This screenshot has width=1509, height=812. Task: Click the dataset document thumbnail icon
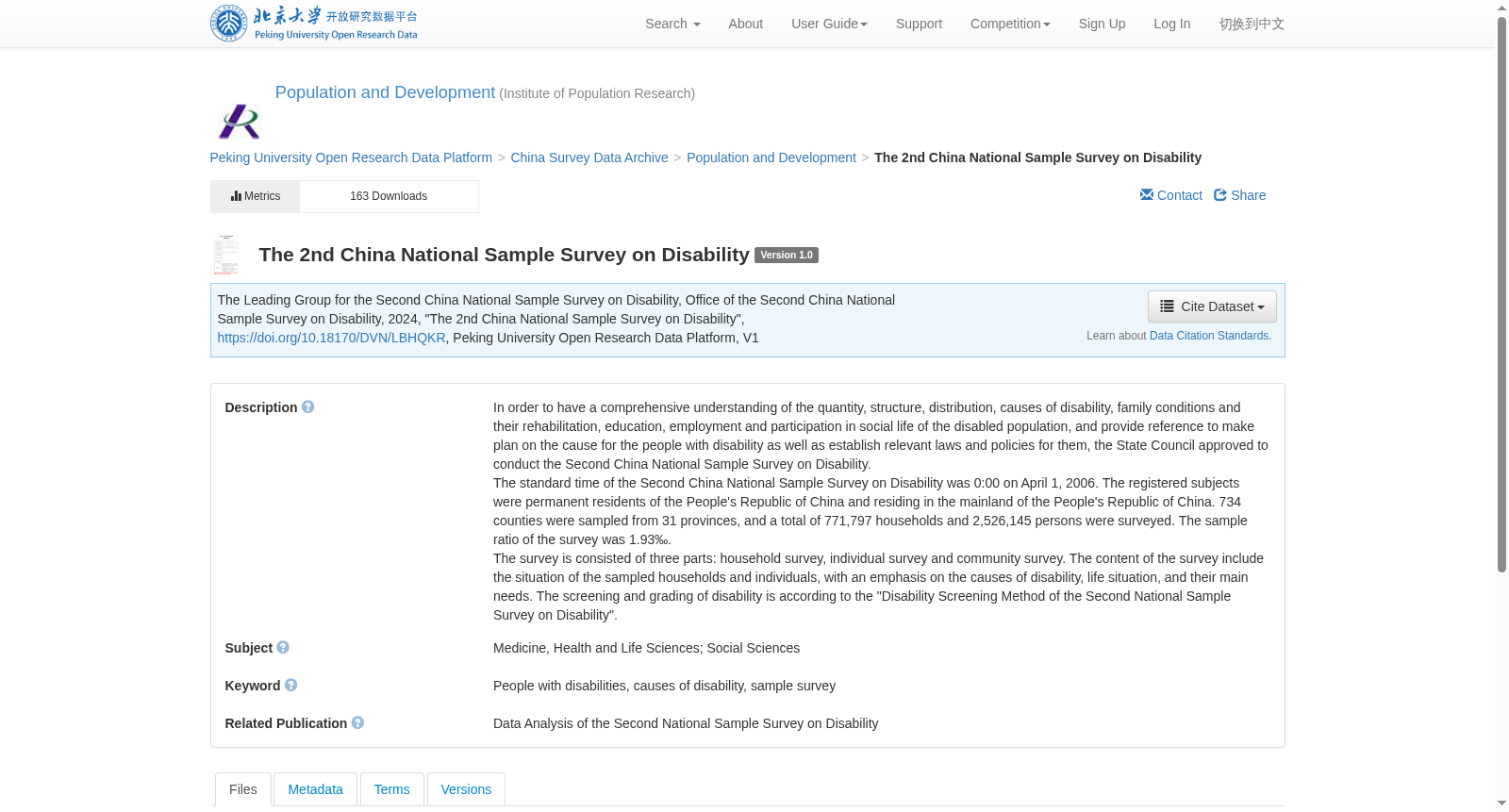[x=226, y=255]
